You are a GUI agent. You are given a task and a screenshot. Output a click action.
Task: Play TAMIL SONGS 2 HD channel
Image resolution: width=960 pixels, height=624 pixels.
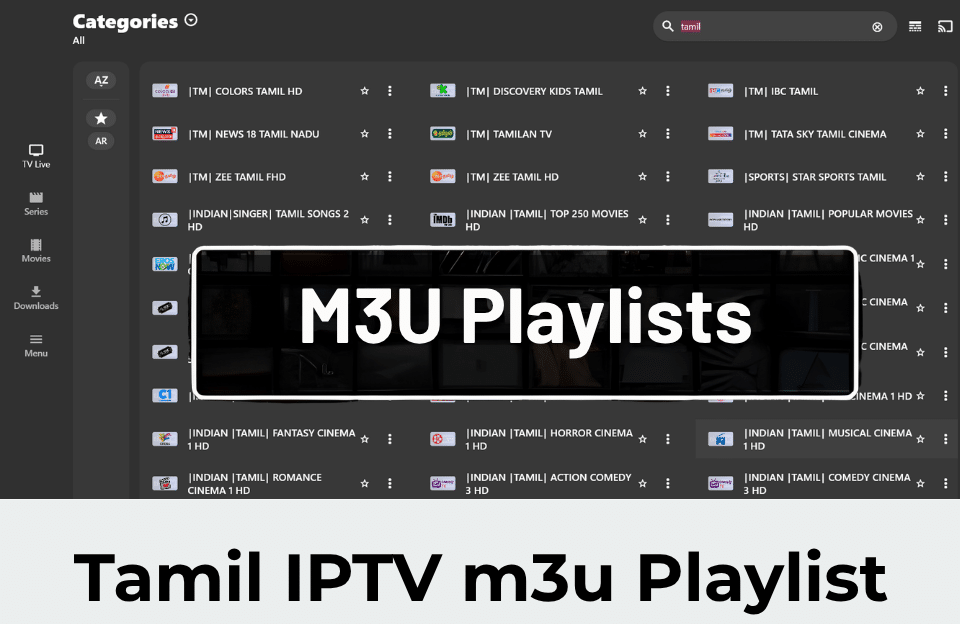click(268, 220)
